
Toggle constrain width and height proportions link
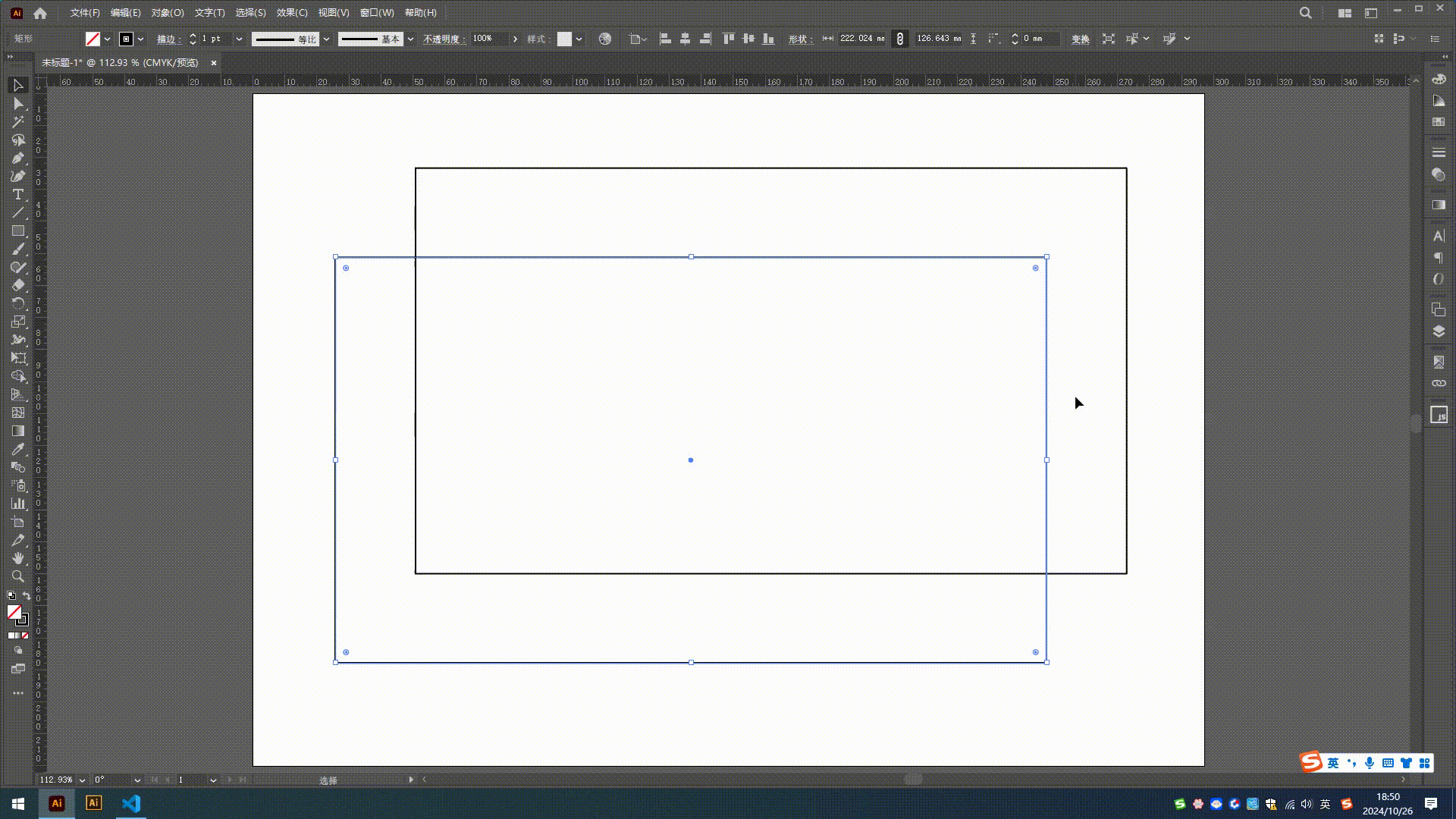click(900, 39)
